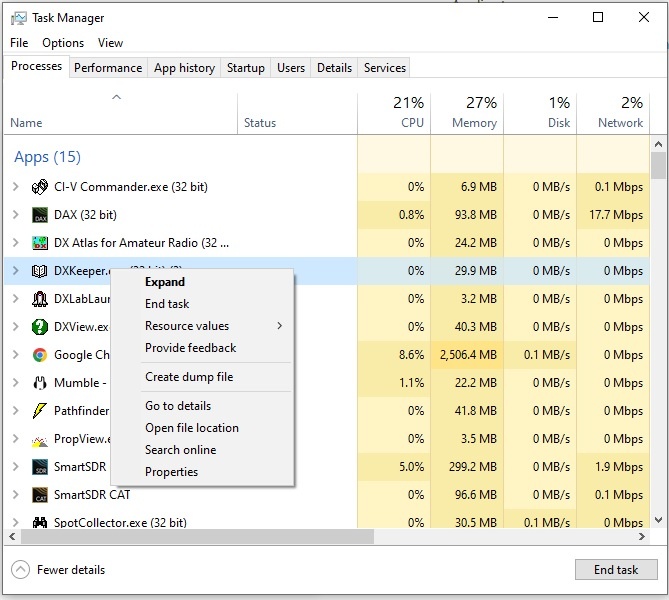Screen dimensions: 669x600
Task: Select the Processes tab
Action: click(36, 66)
